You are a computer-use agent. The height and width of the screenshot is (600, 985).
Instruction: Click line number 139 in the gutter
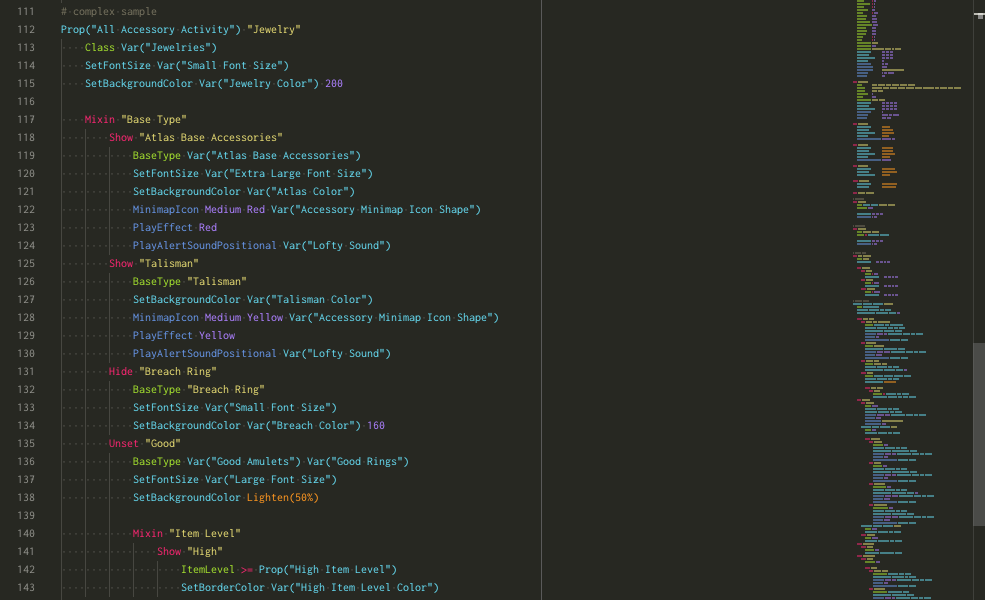(x=26, y=516)
